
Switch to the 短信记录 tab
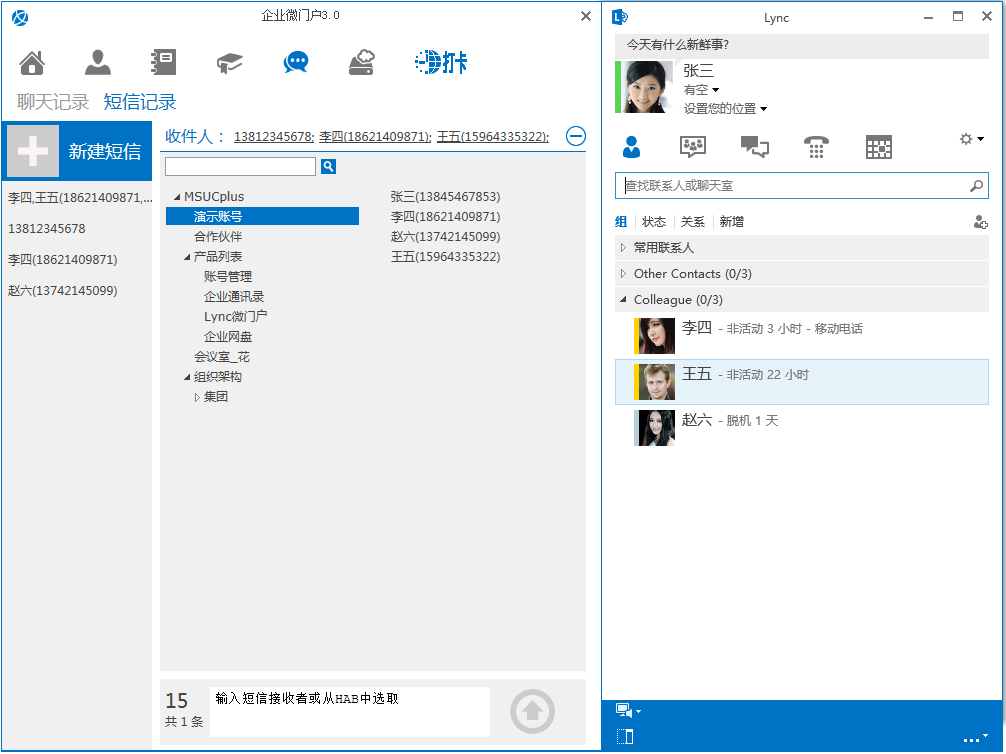[x=140, y=102]
